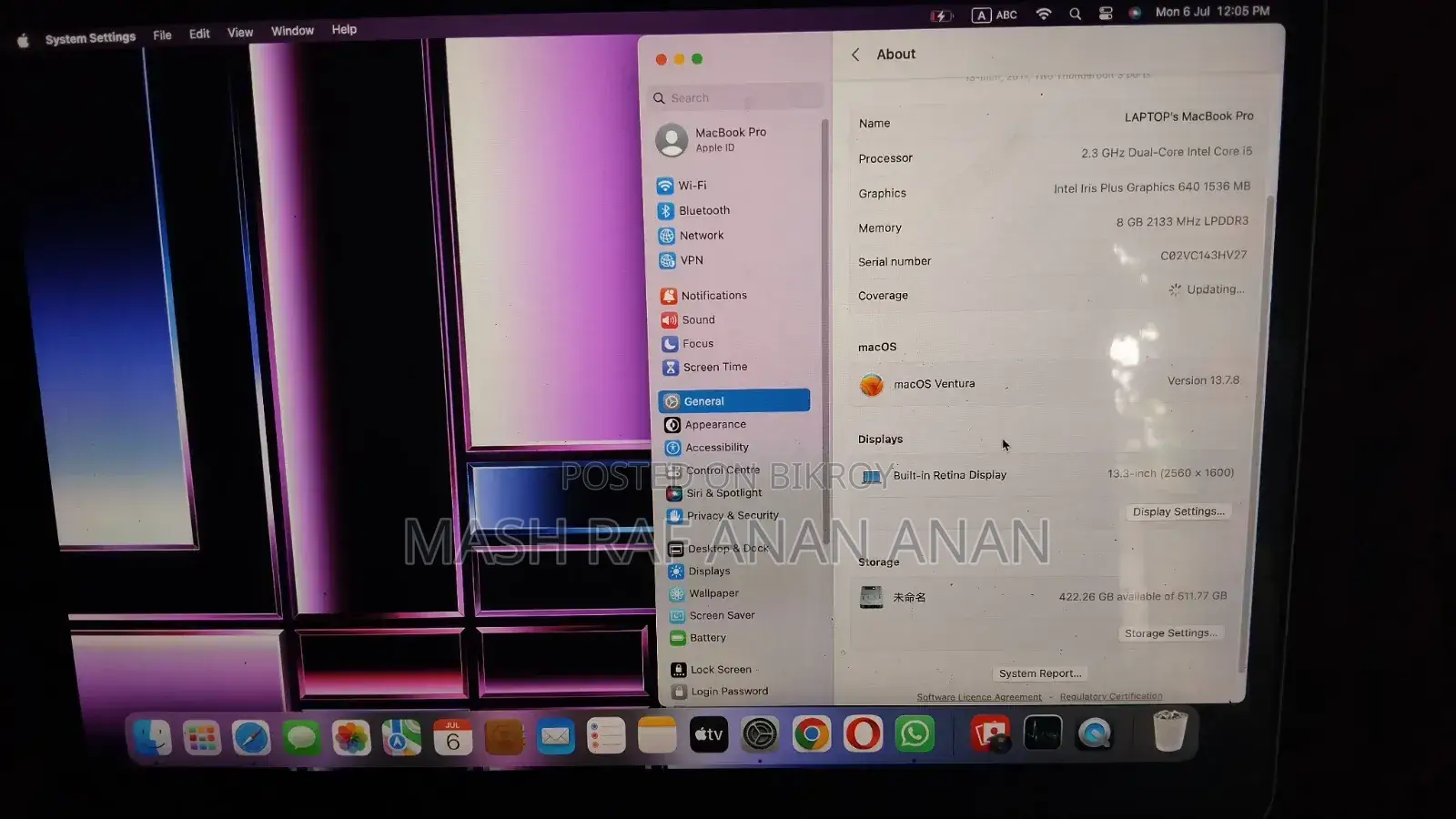
Task: Open the Apple menu
Action: [x=23, y=40]
